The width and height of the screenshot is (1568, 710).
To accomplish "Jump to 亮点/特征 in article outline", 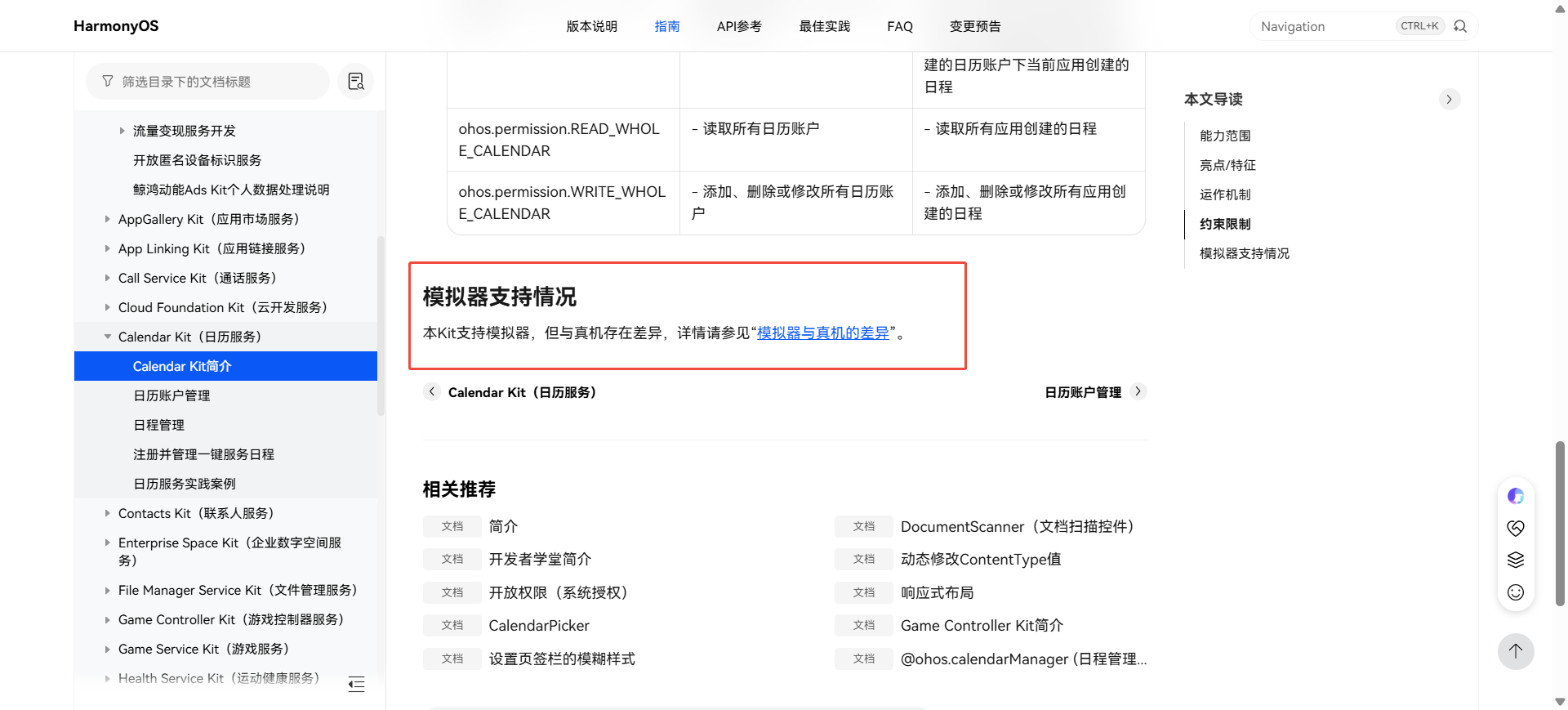I will (x=1227, y=165).
